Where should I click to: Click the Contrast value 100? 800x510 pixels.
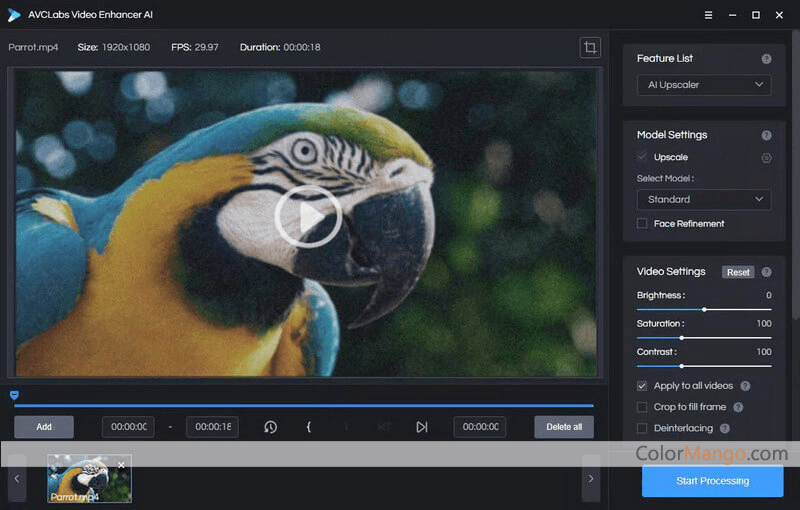764,352
